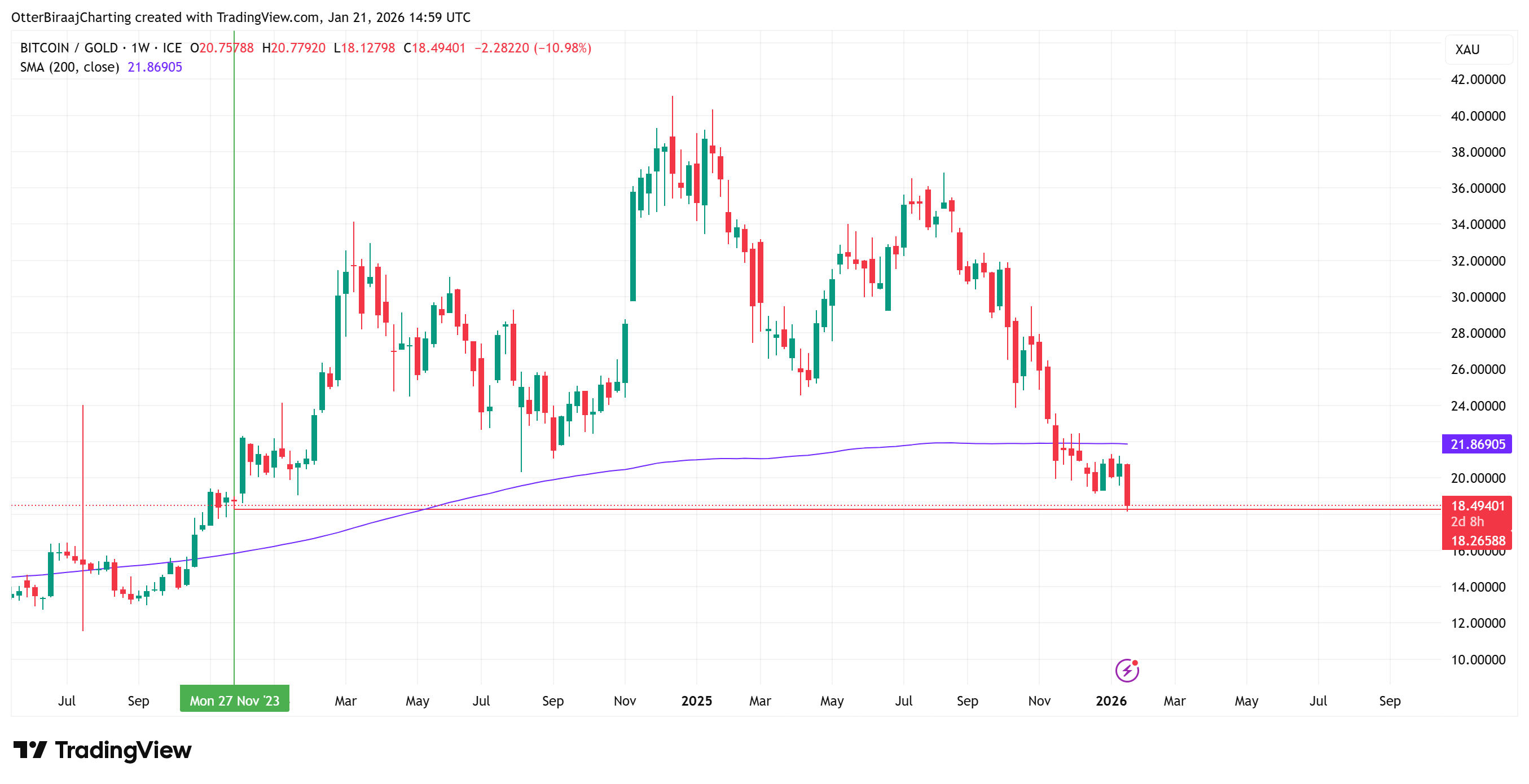Click the purple 21.86905 SMA price label
The height and width of the screenshot is (784, 1529).
click(1477, 444)
